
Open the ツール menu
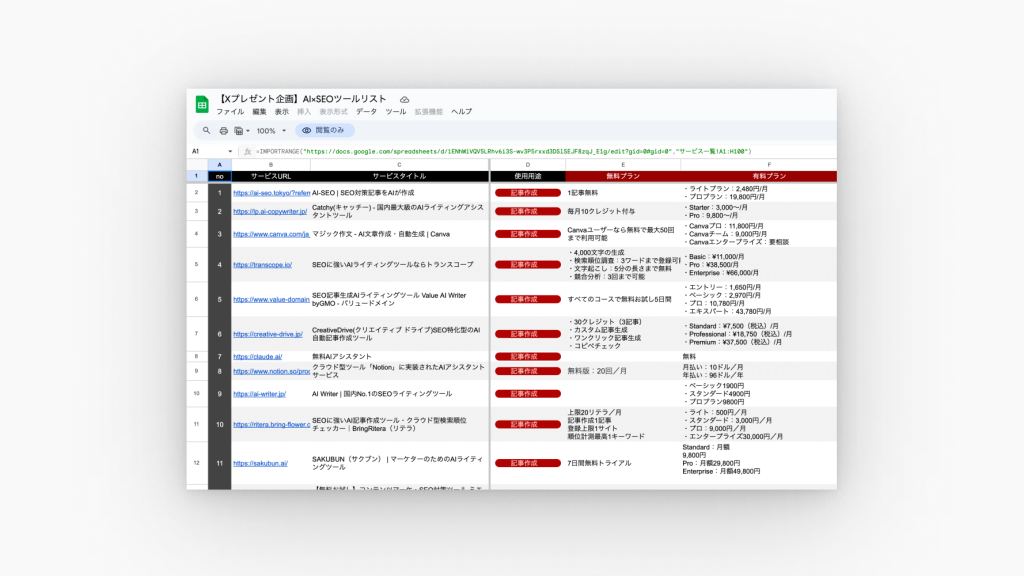point(396,112)
